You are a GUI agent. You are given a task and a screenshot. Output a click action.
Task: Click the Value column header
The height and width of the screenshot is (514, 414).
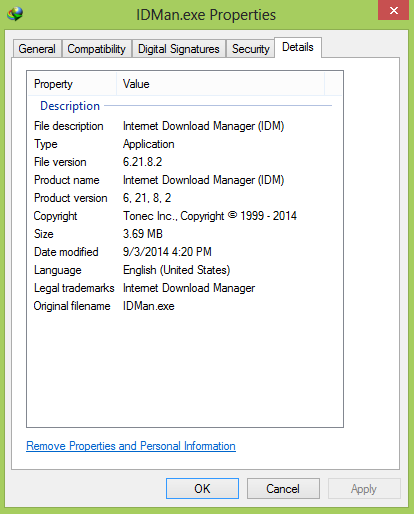point(220,84)
